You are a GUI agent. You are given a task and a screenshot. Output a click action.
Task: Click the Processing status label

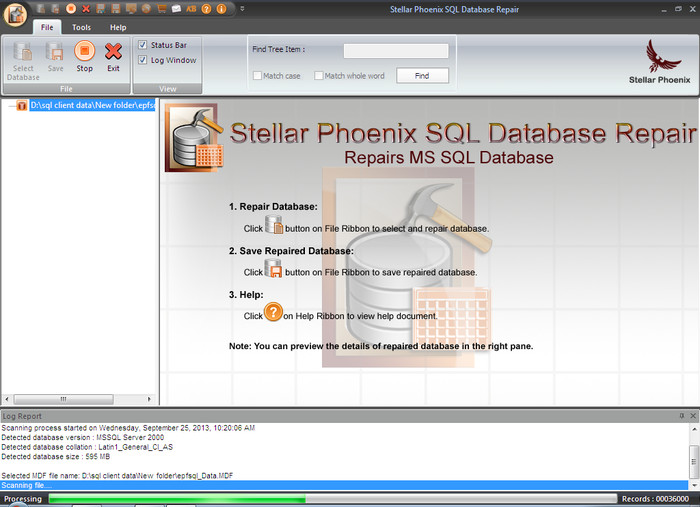[23, 499]
